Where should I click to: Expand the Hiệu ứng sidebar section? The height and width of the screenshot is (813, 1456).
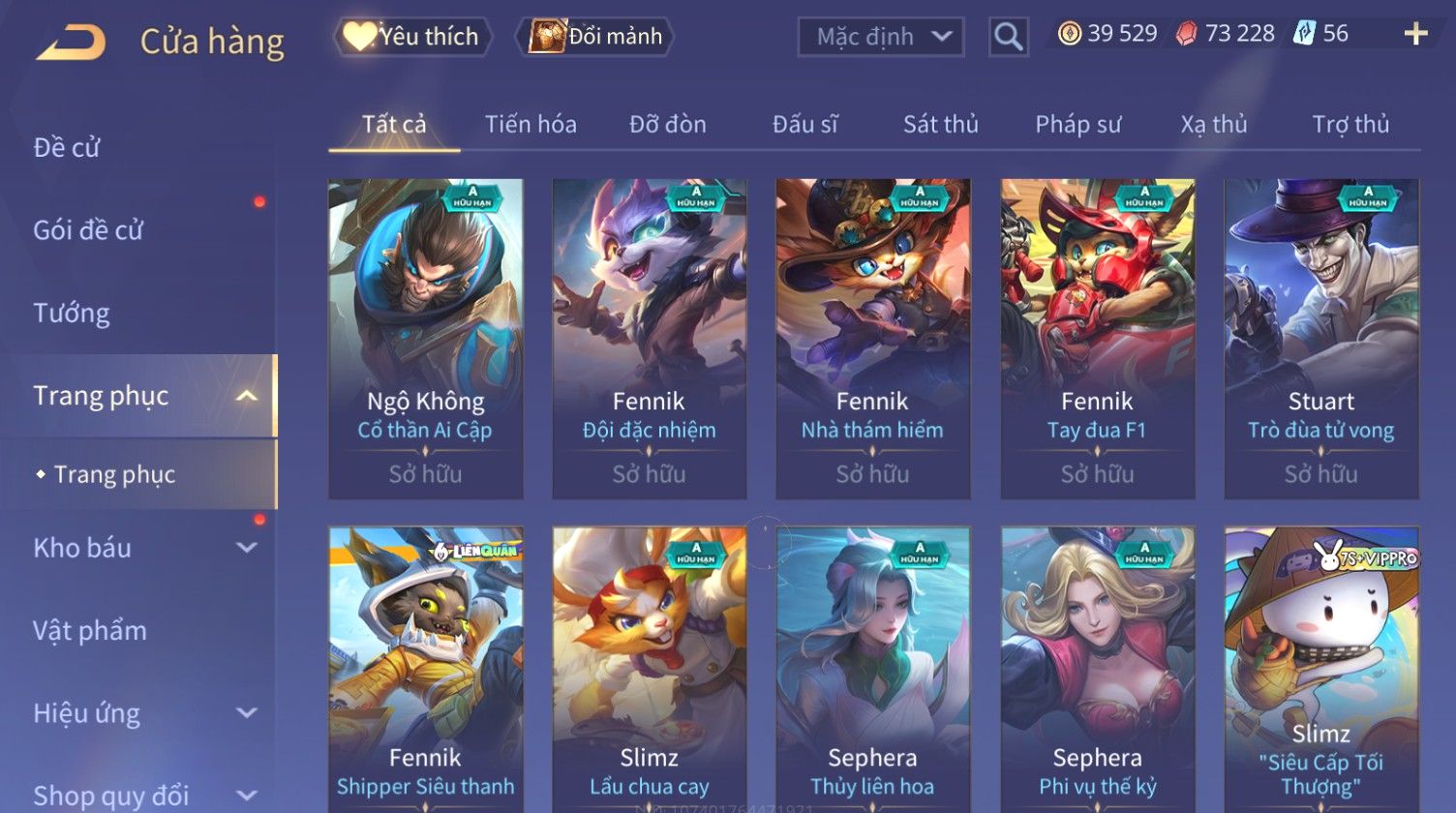pyautogui.click(x=247, y=713)
